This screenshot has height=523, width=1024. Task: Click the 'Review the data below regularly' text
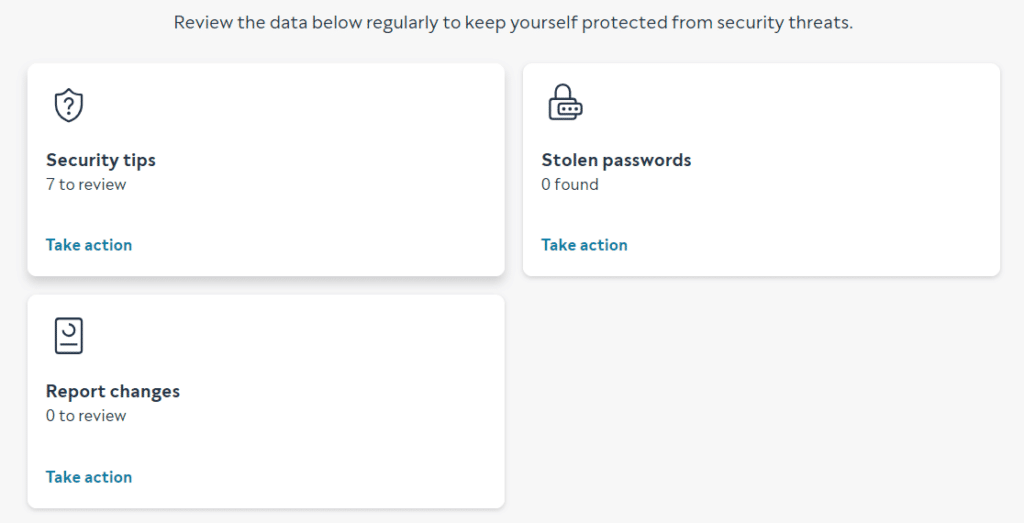(x=513, y=22)
